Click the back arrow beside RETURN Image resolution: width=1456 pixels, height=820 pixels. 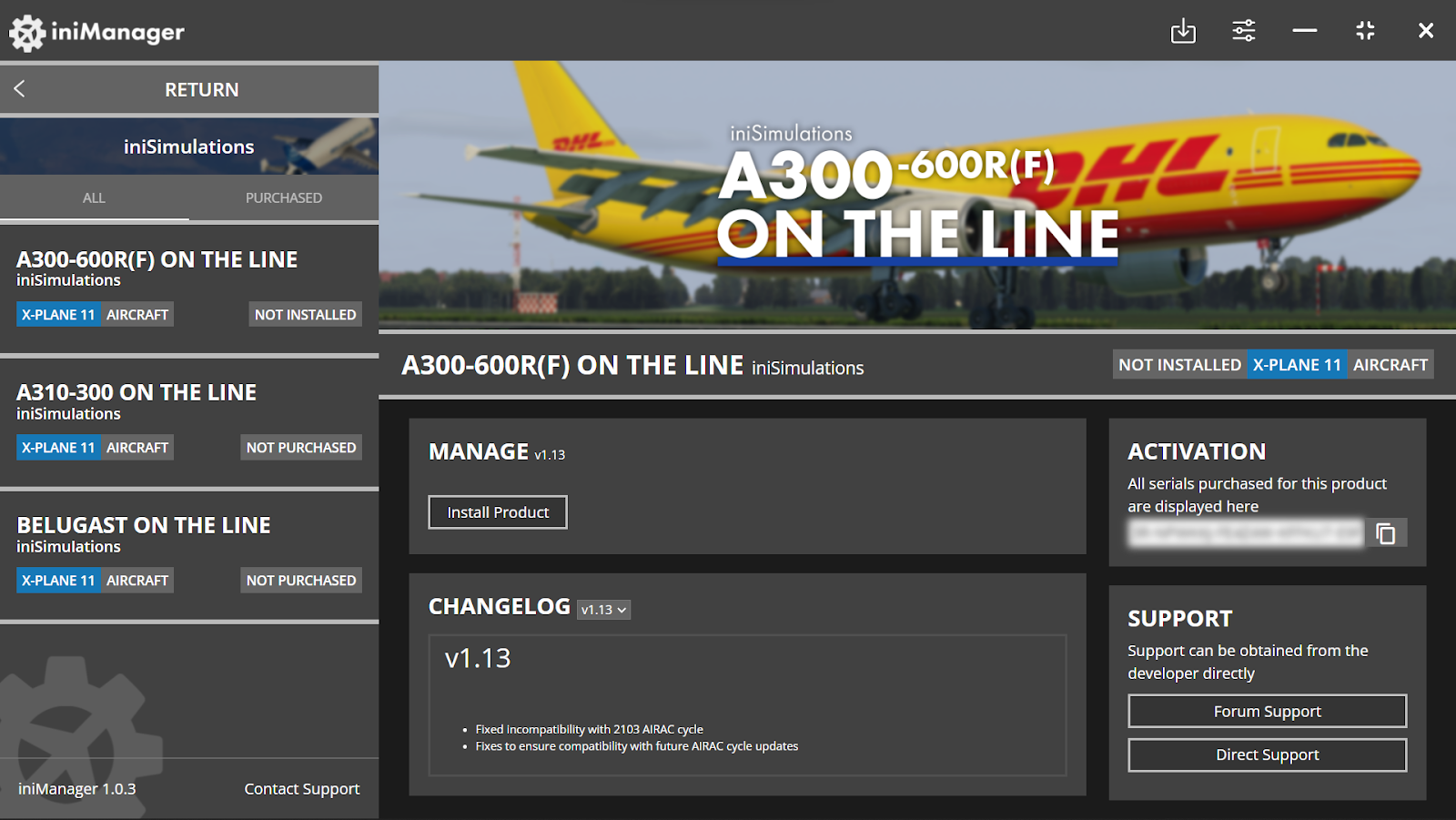[19, 88]
